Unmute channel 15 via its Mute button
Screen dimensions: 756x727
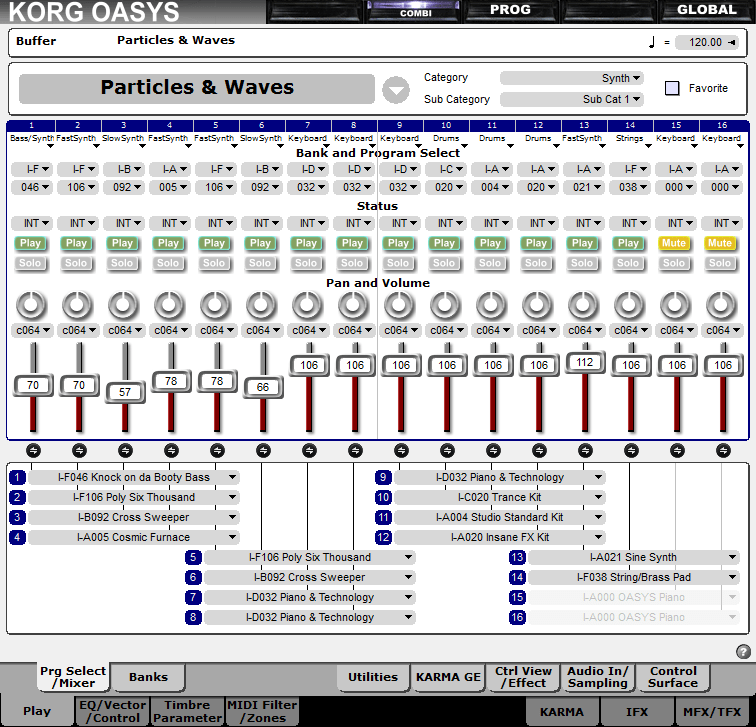[674, 243]
